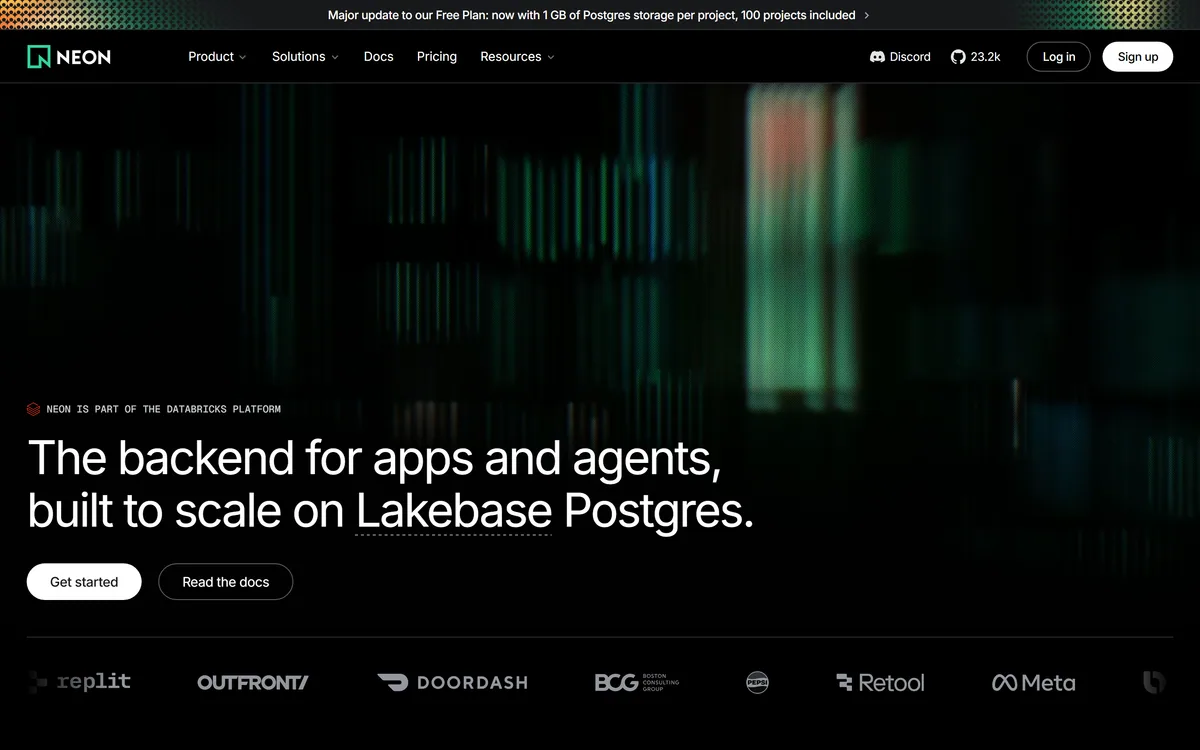Click the Neon logo icon
Image resolution: width=1200 pixels, height=750 pixels.
tap(38, 57)
